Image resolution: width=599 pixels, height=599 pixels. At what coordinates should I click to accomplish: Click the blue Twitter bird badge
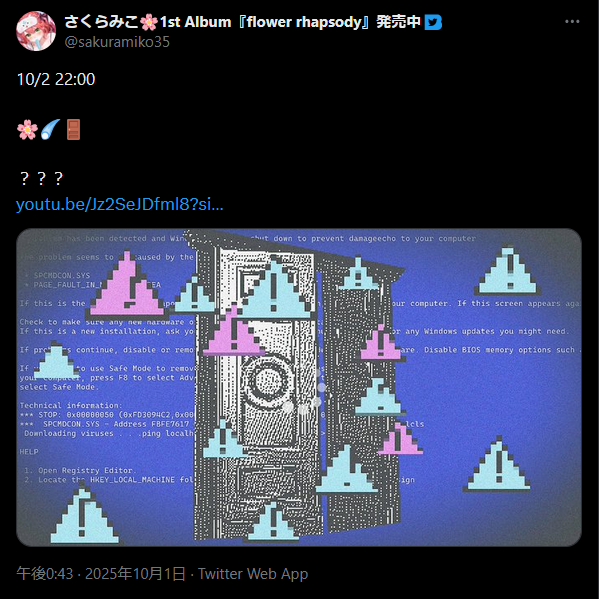pos(433,22)
